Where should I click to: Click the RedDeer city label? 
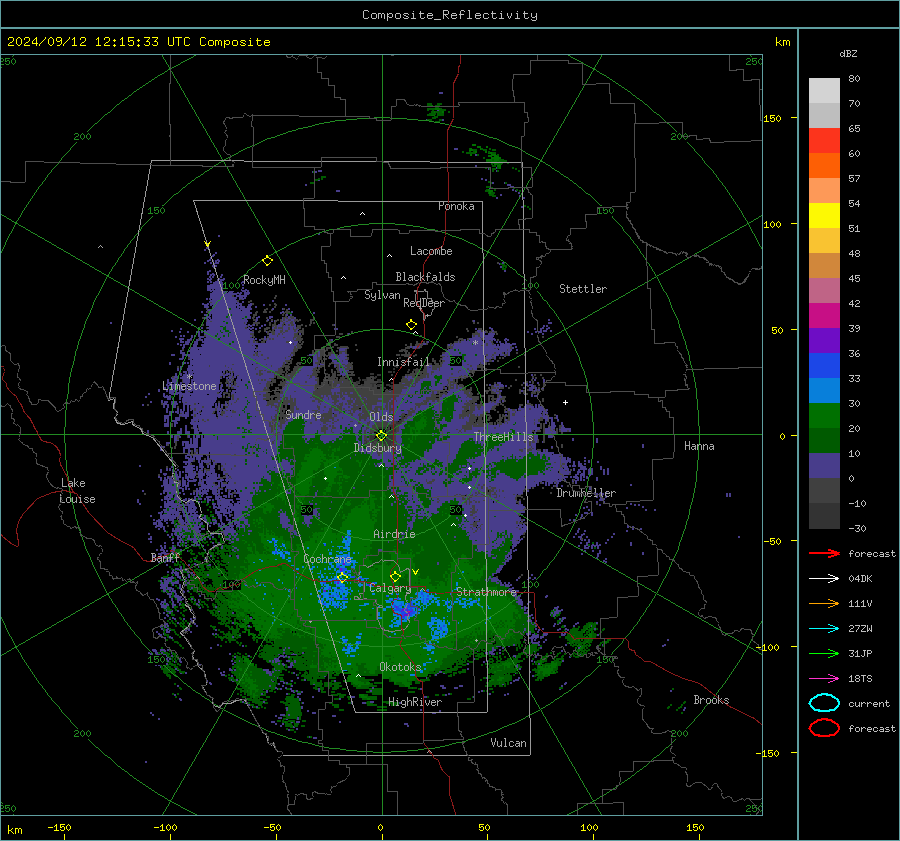(424, 303)
